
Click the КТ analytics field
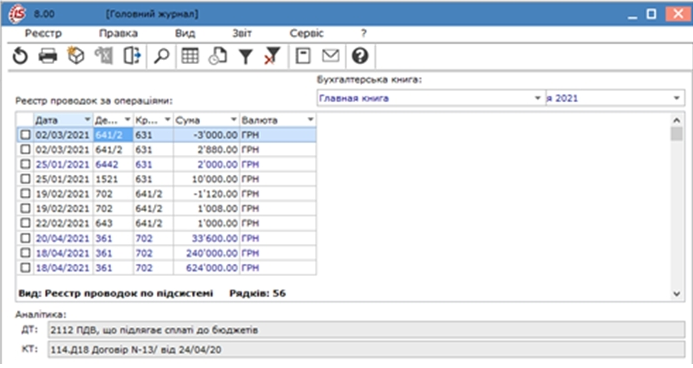(x=366, y=349)
